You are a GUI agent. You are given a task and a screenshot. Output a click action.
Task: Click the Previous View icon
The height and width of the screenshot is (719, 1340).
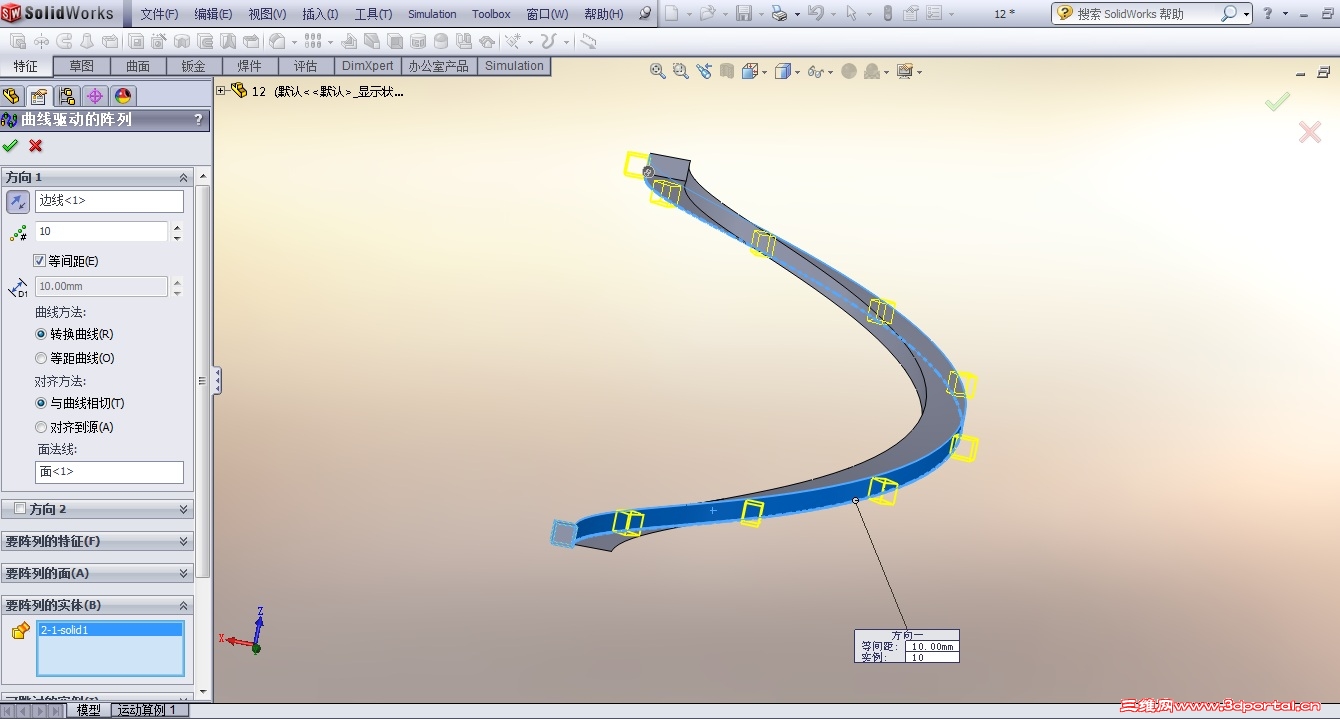point(704,71)
